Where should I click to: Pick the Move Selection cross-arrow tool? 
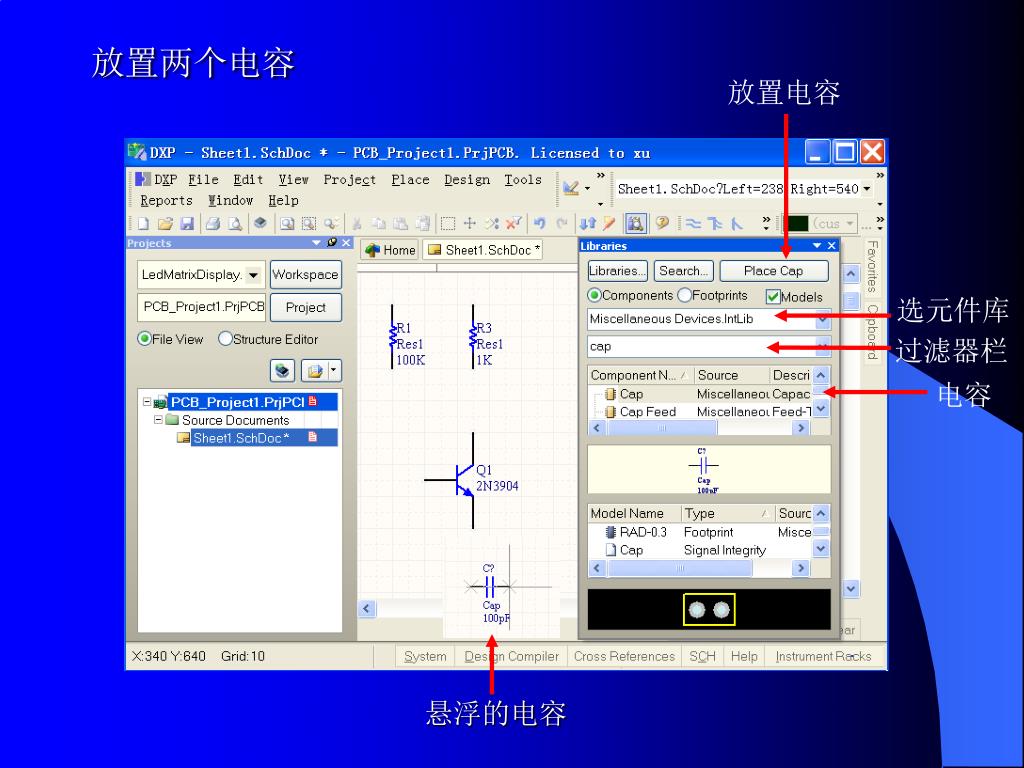[x=470, y=223]
